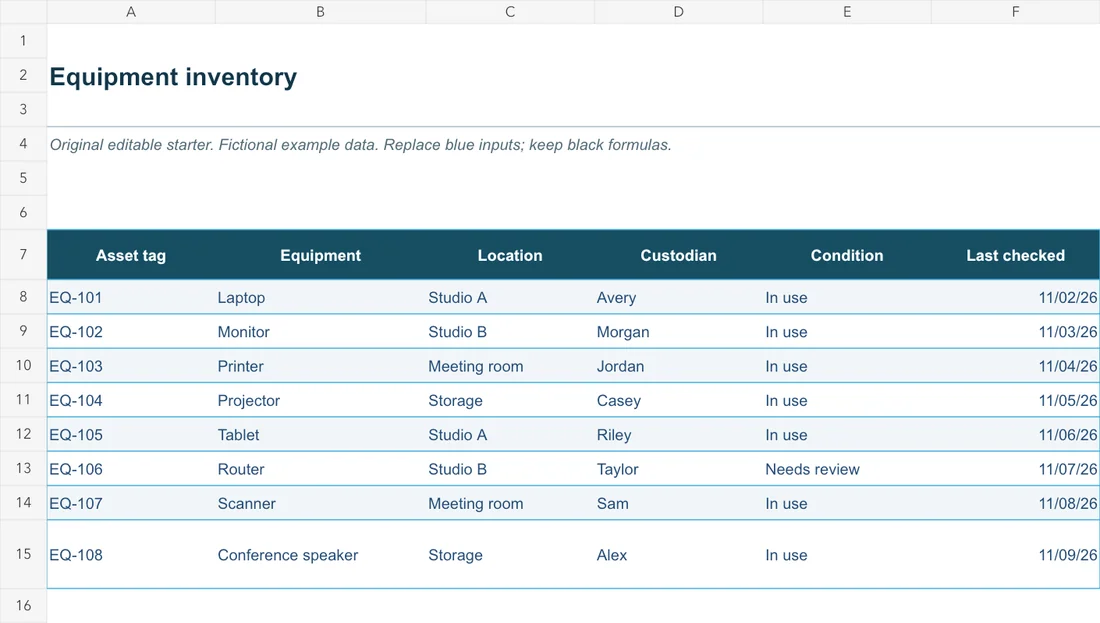Click asset tag EQ-104

(x=131, y=401)
